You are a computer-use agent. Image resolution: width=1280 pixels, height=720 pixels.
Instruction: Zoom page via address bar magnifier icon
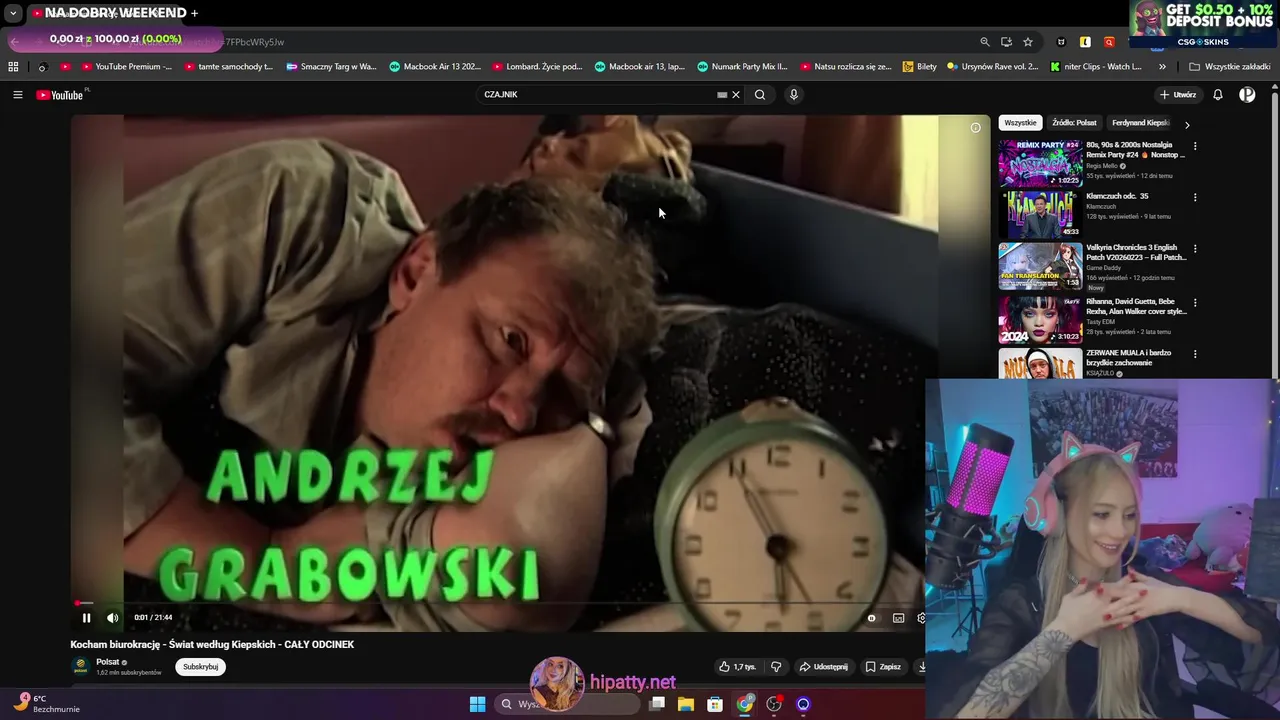tap(985, 42)
